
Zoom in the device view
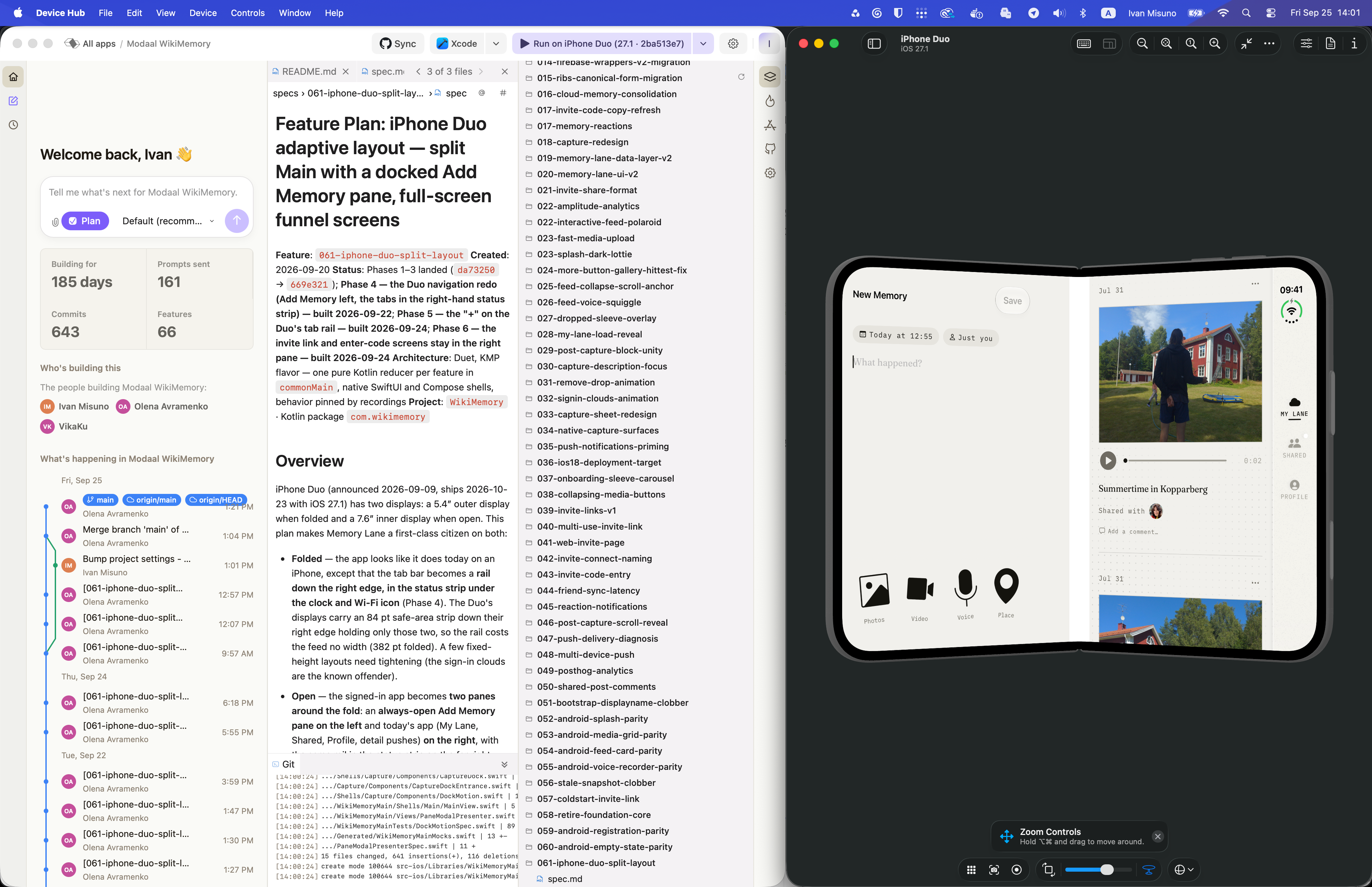tap(1215, 43)
